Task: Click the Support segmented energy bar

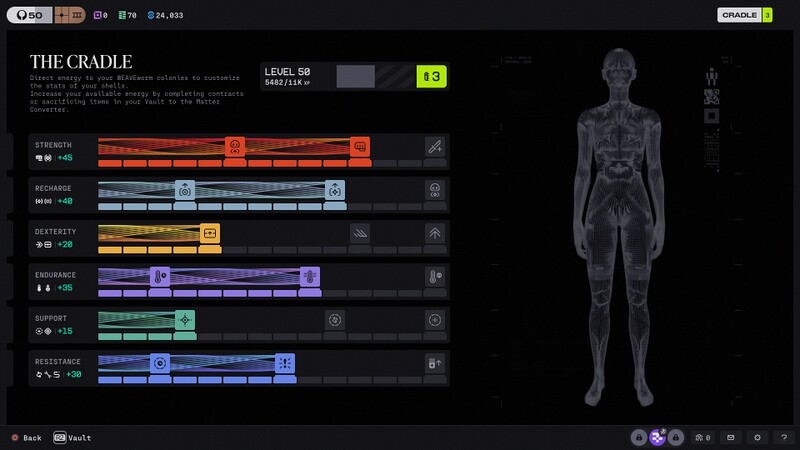Action: tap(272, 337)
